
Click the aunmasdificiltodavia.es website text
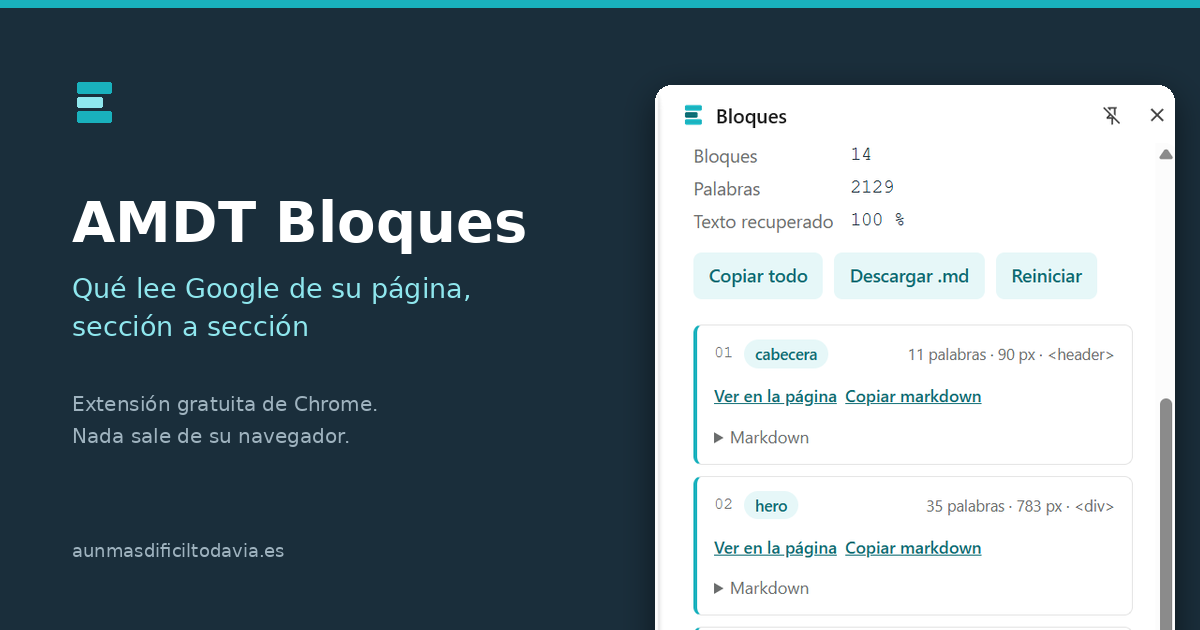(178, 551)
